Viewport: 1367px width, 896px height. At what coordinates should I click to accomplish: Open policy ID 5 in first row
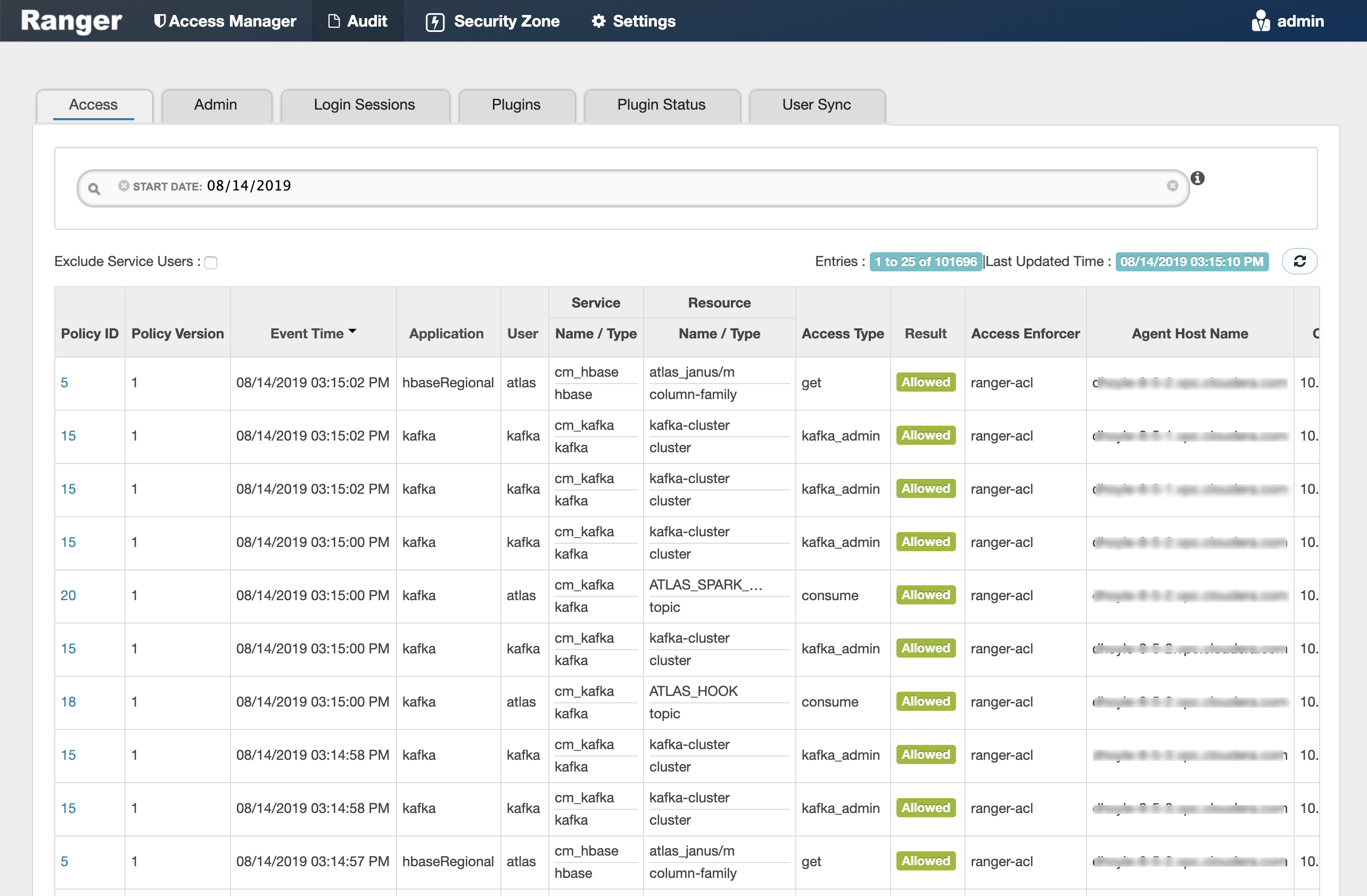[x=64, y=382]
